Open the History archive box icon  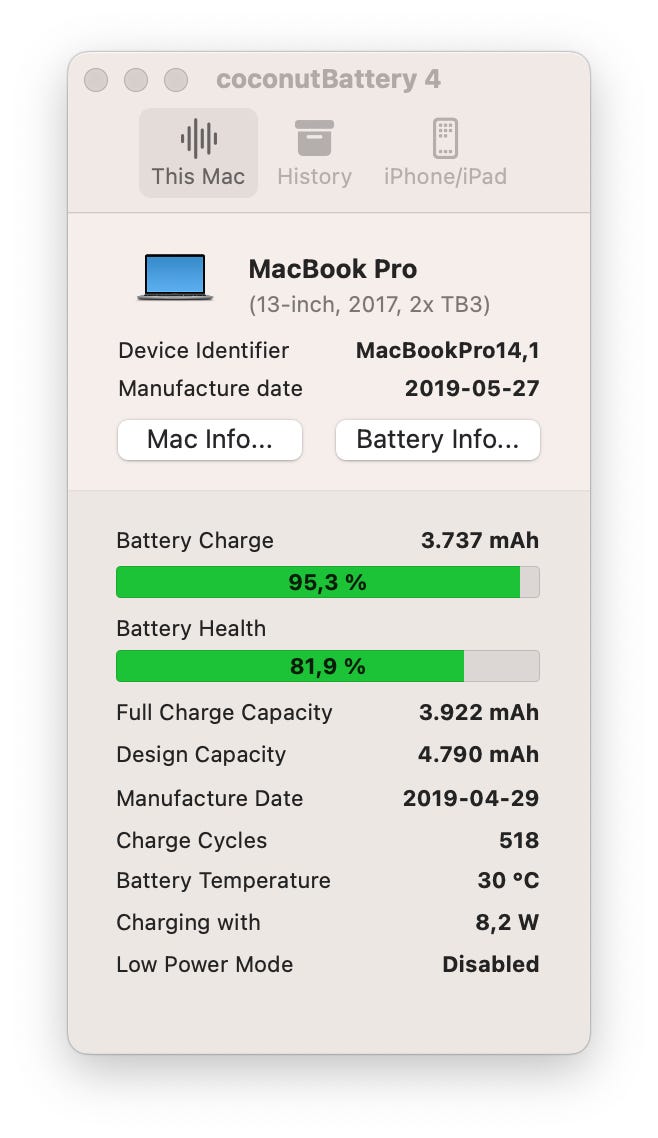point(314,137)
